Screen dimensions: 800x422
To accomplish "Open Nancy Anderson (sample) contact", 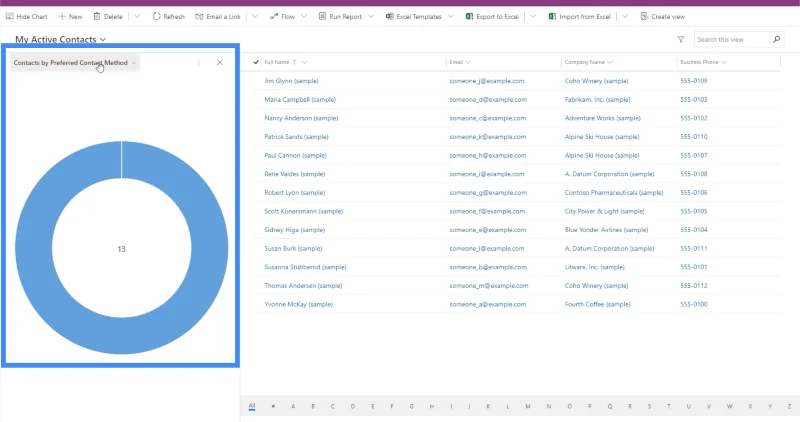I will (x=301, y=118).
